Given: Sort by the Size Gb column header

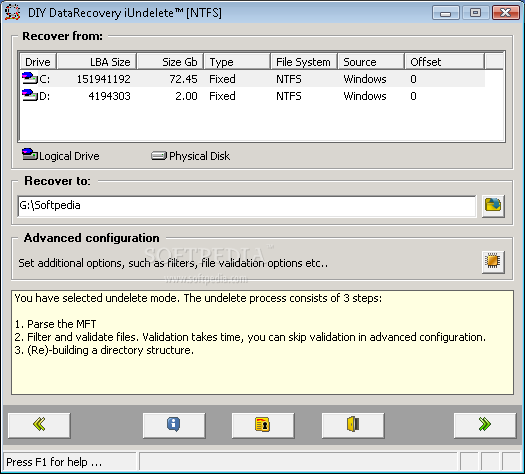Looking at the screenshot, I should (x=170, y=62).
